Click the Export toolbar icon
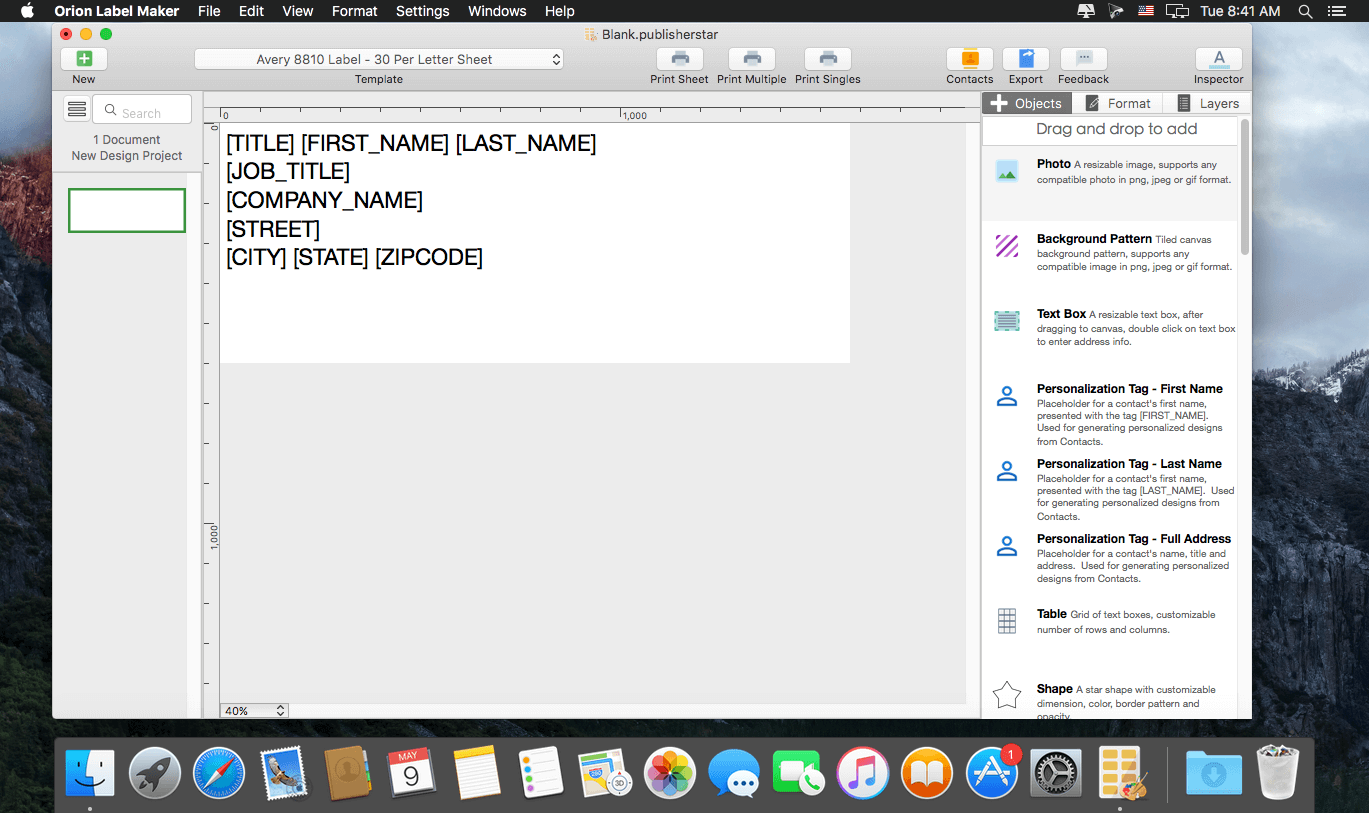The image size is (1369, 813). point(1026,59)
